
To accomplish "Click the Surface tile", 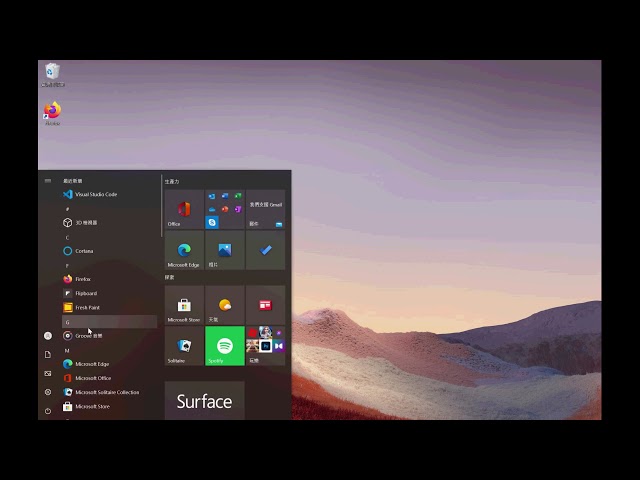I will [x=204, y=400].
